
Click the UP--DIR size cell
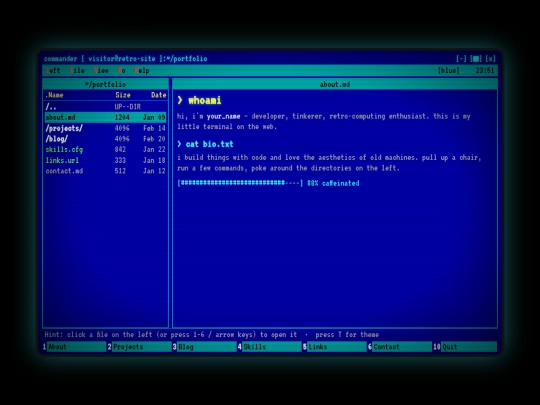click(128, 107)
